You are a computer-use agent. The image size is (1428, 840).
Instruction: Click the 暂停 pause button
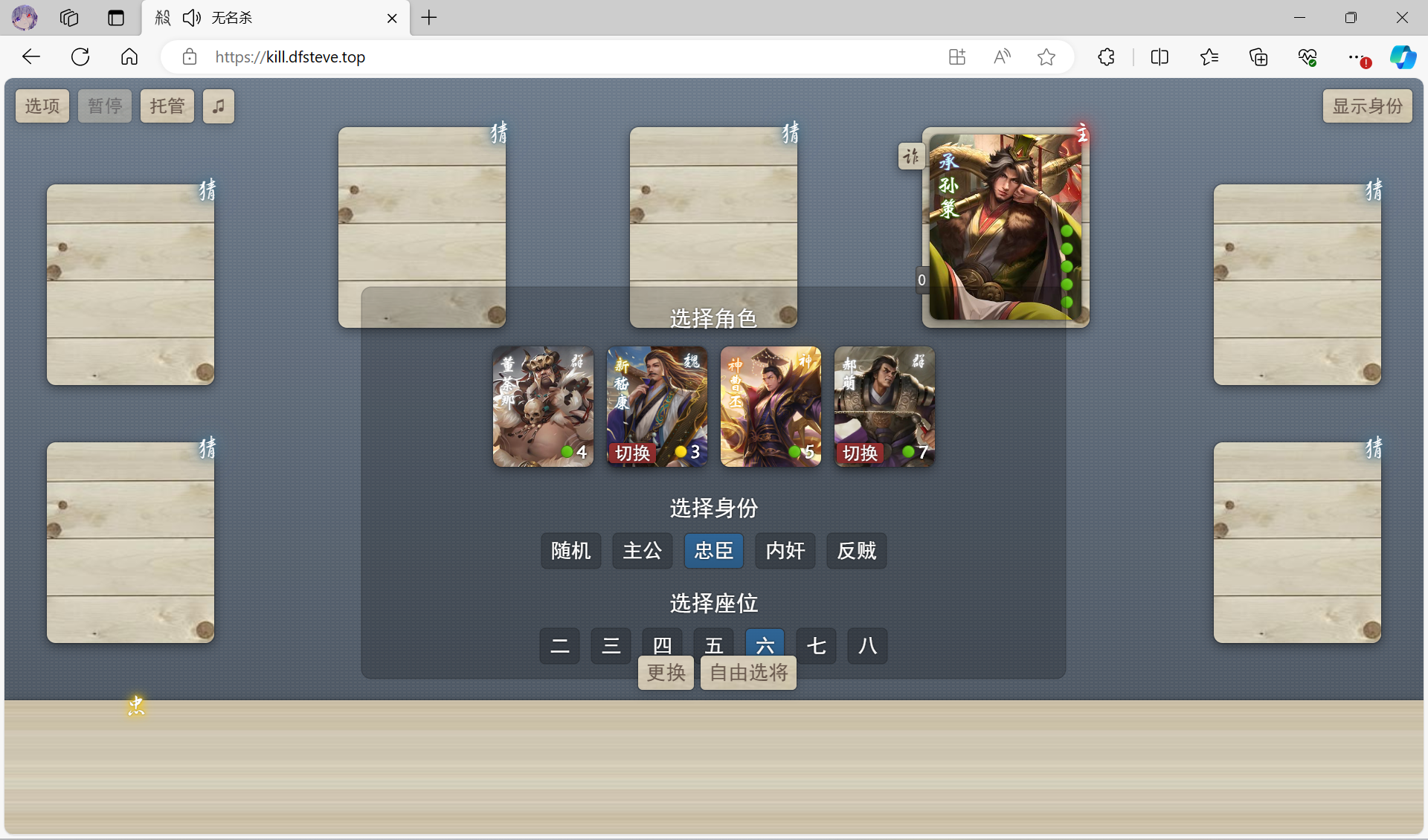(105, 106)
